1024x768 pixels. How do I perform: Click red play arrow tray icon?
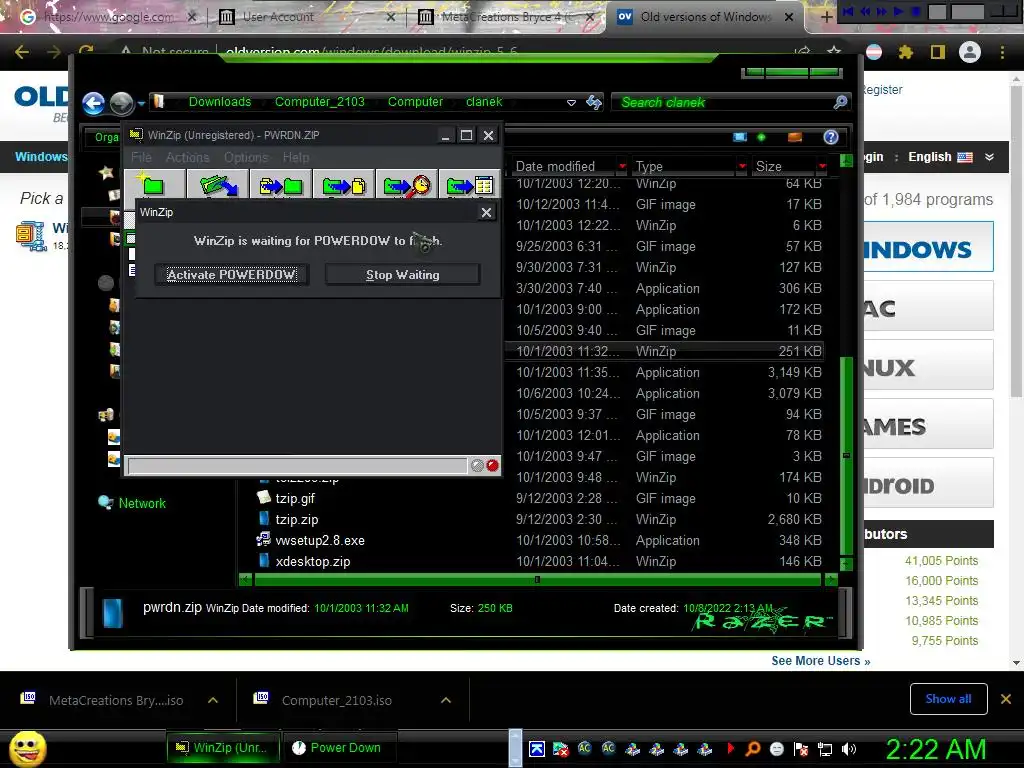[x=729, y=748]
